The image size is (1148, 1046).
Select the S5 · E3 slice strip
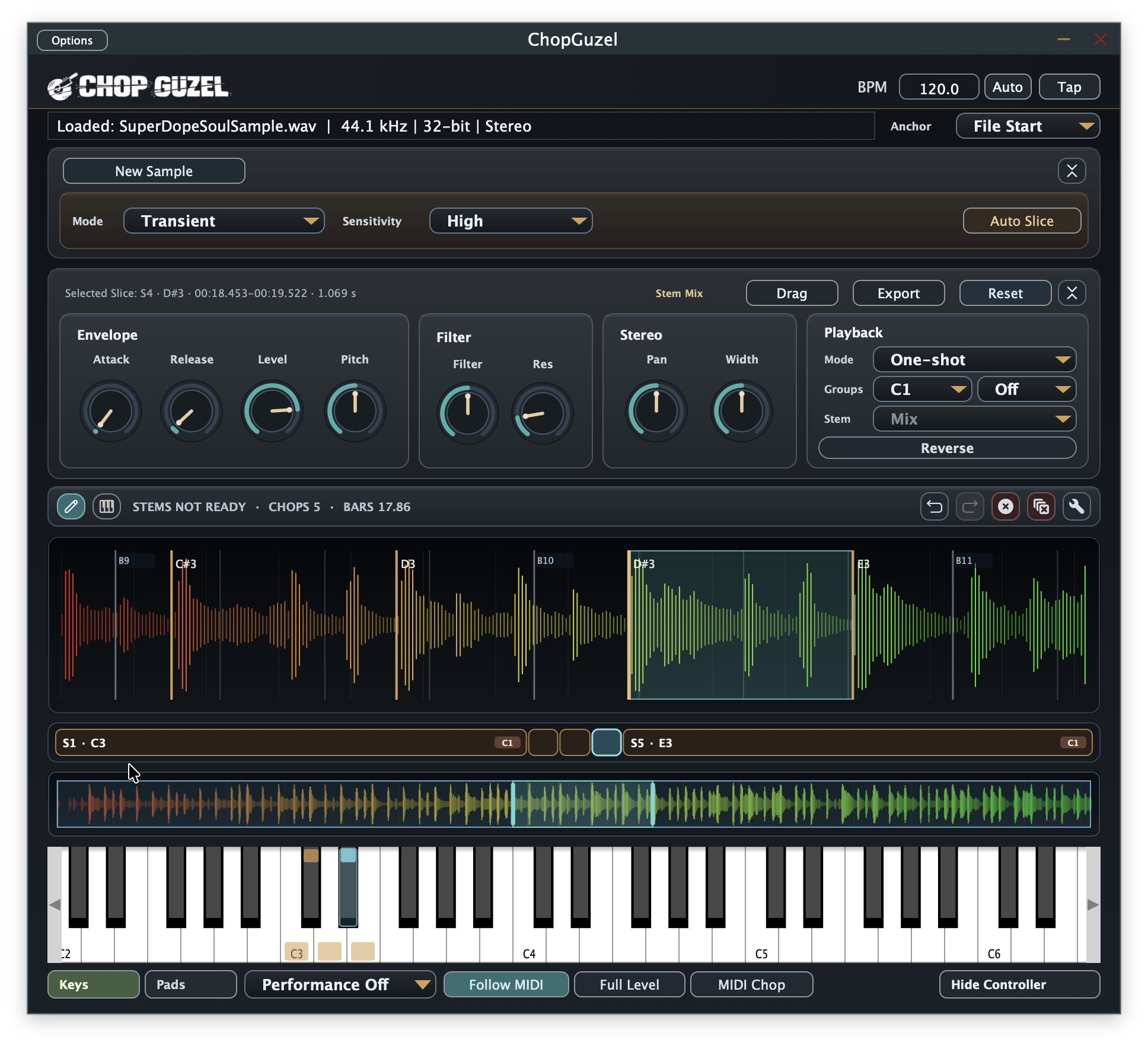(857, 742)
